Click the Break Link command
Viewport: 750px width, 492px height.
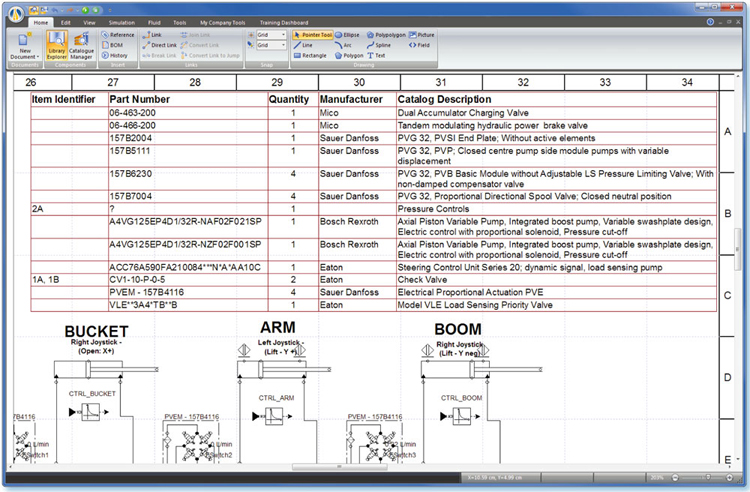click(160, 55)
